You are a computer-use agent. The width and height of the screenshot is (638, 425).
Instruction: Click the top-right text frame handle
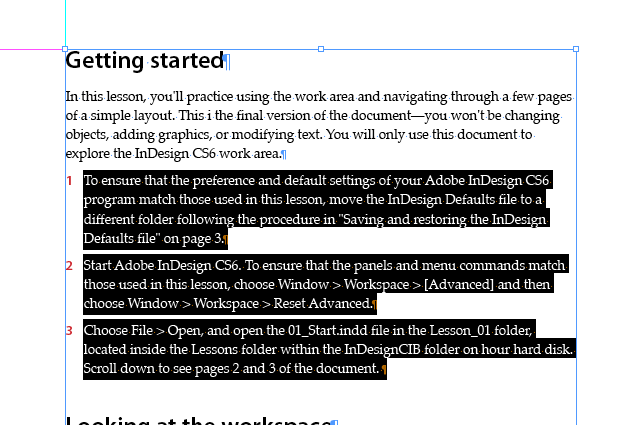tap(576, 49)
